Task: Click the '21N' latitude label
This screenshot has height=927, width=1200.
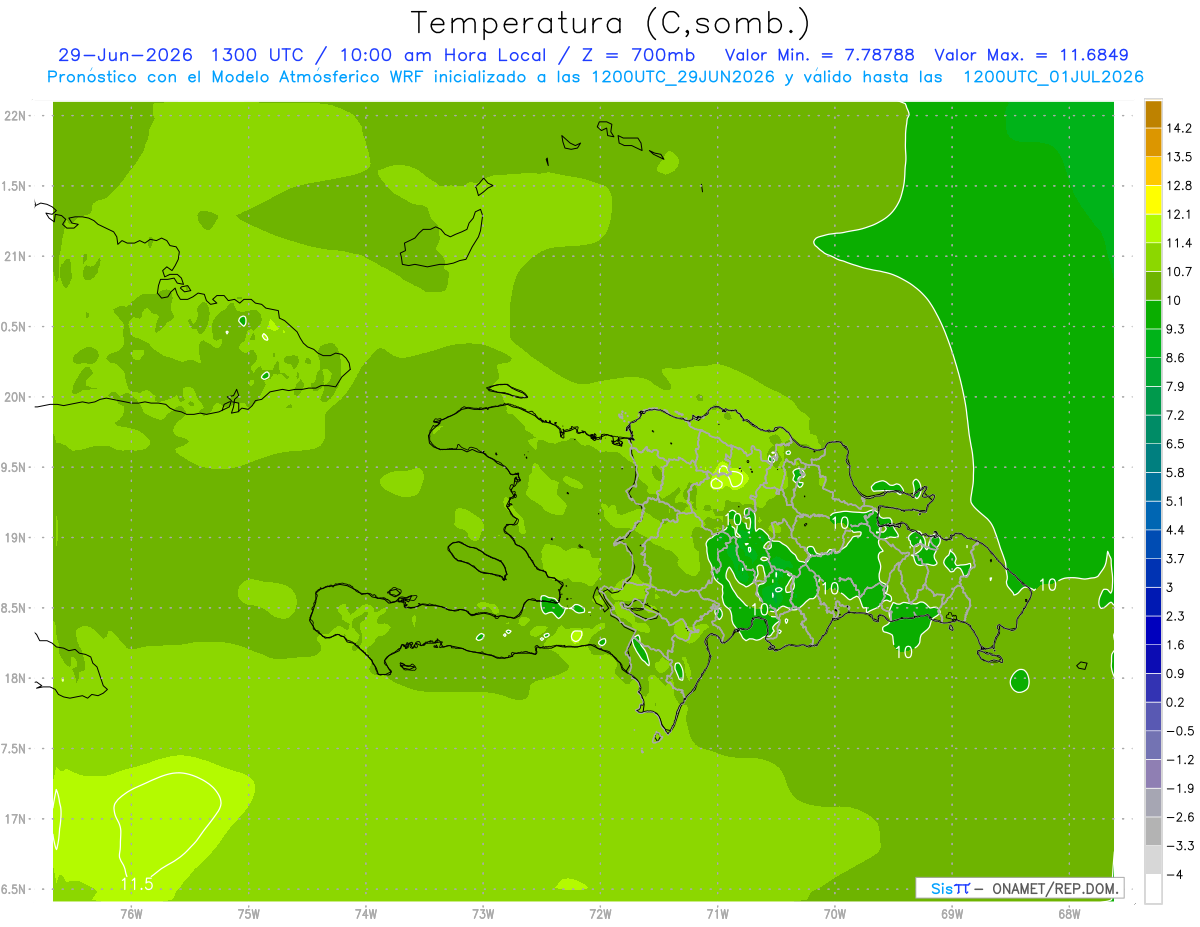Action: 15,257
